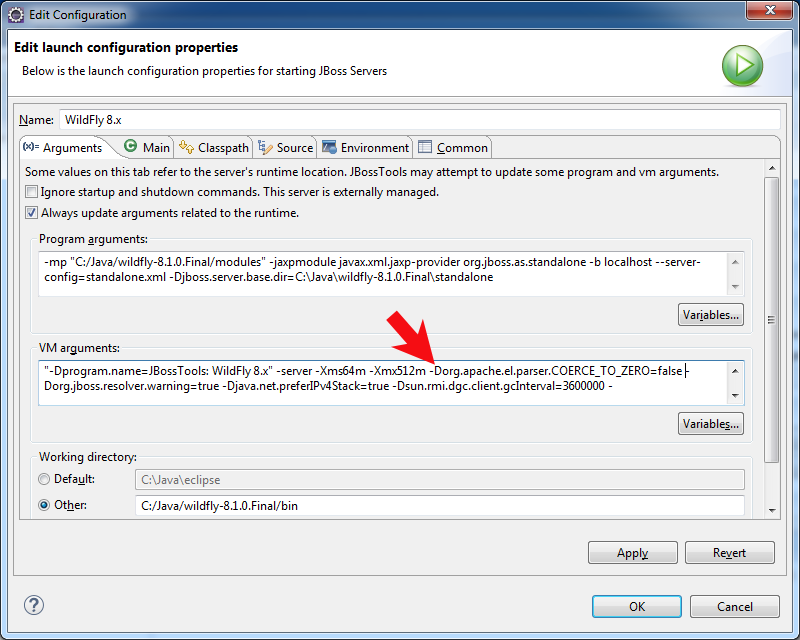Select the Other working directory radio
Viewport: 800px width, 640px height.
44,505
